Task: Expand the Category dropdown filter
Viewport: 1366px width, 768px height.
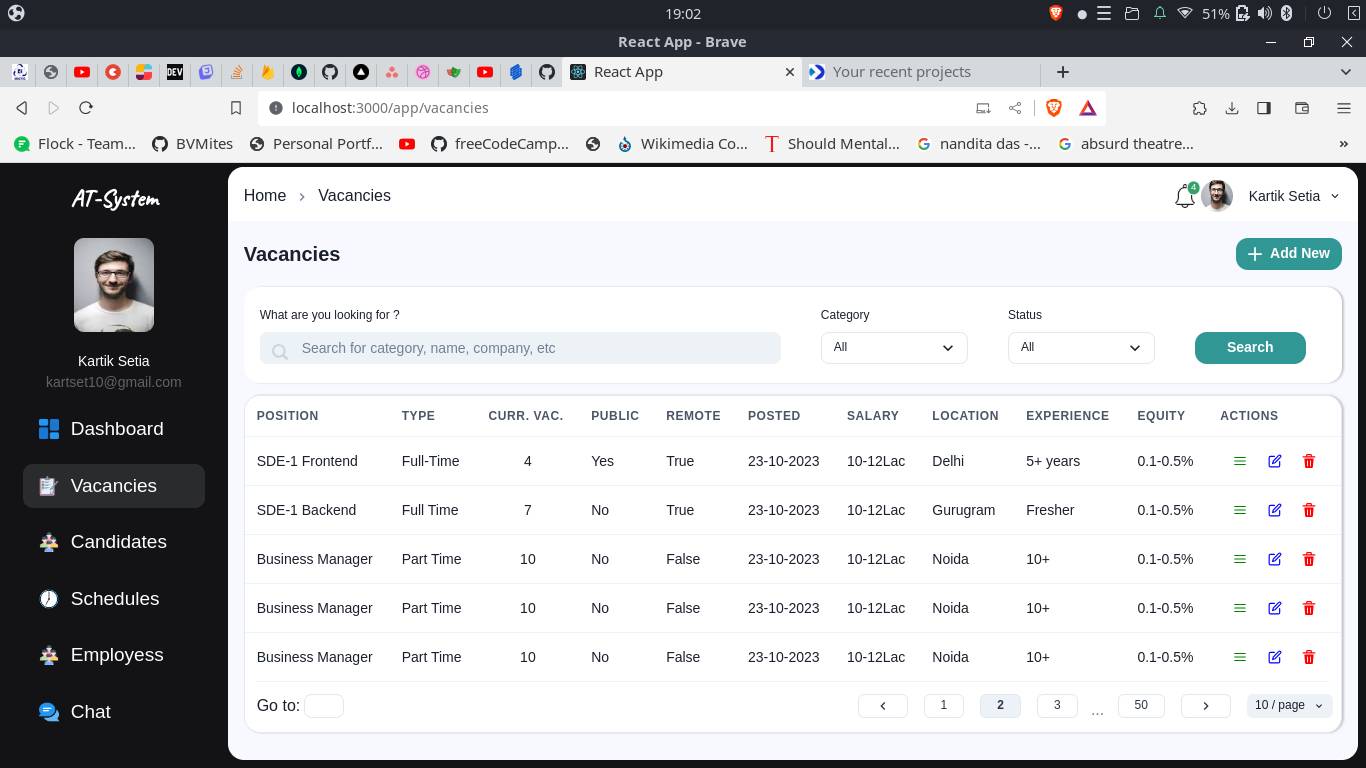Action: tap(893, 347)
